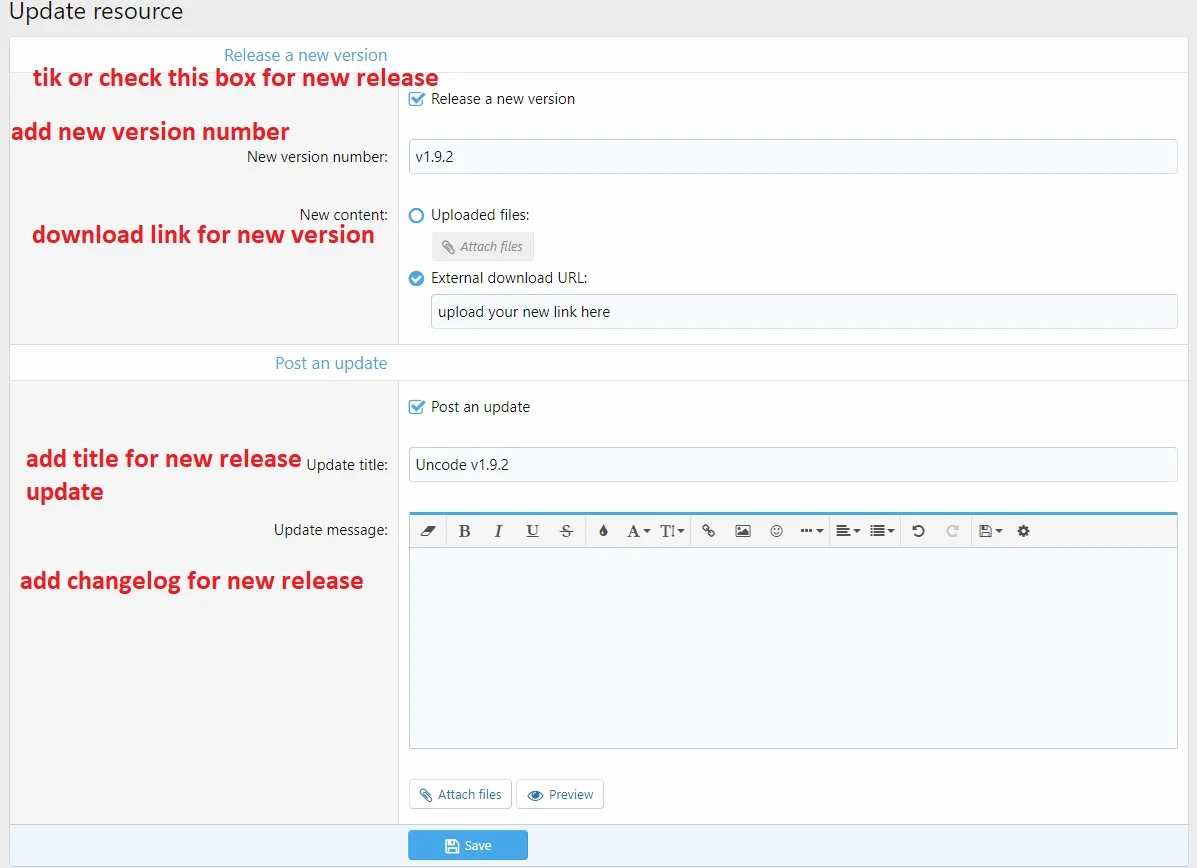Undo the last editor action

(x=918, y=531)
